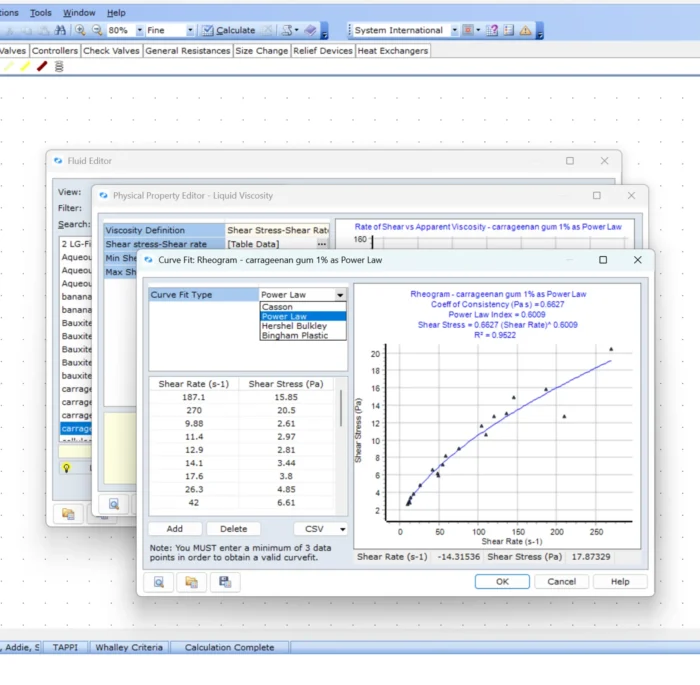Click the Shear Rate cell 26.3
This screenshot has width=700, height=685.
[194, 489]
